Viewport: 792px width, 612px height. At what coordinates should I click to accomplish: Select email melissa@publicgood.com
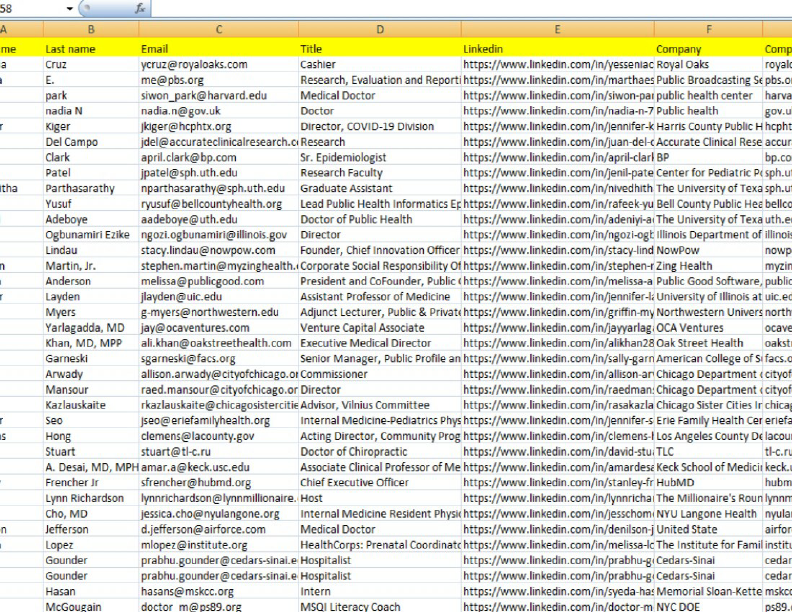219,281
